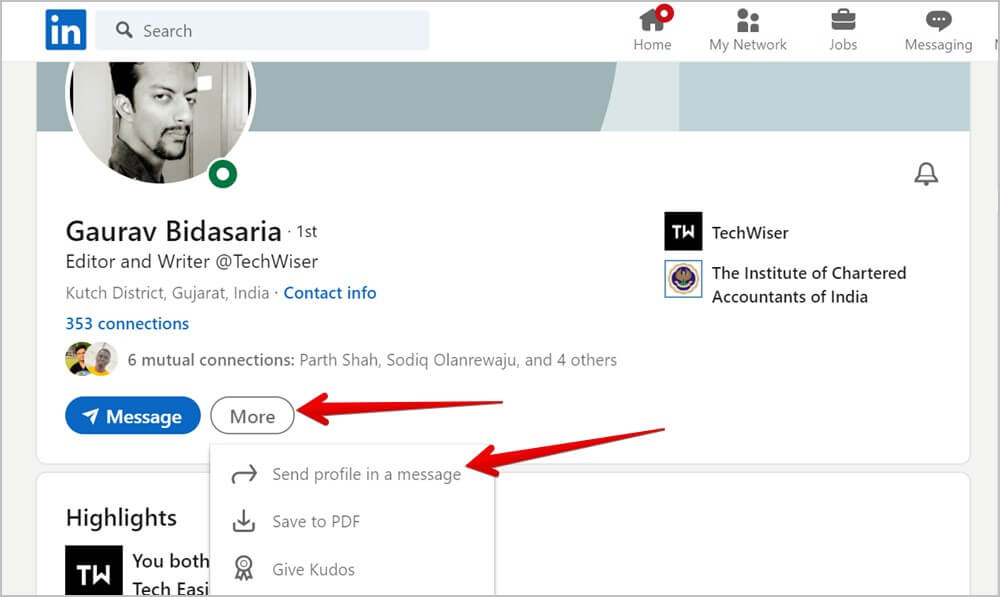Click the Kutch District, Gujarat, India location

click(x=167, y=293)
